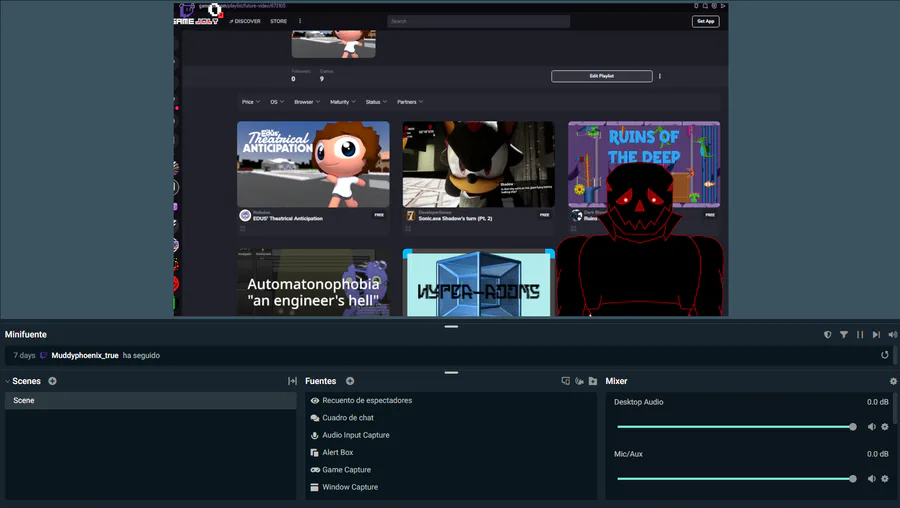Click the Mixer panel title
Image resolution: width=900 pixels, height=508 pixels.
click(x=616, y=381)
